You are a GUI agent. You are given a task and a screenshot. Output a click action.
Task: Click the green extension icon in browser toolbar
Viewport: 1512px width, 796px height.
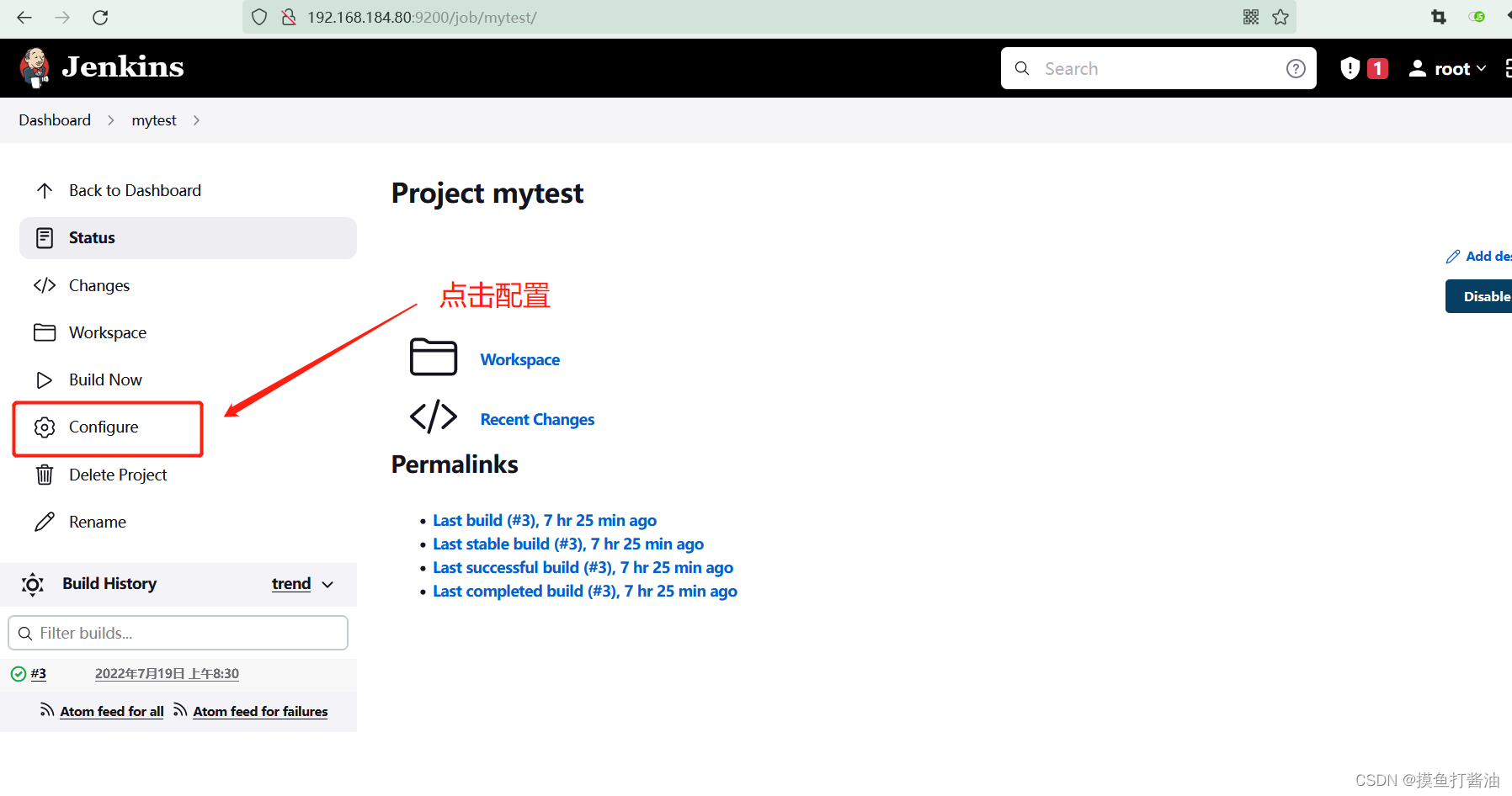point(1477,17)
